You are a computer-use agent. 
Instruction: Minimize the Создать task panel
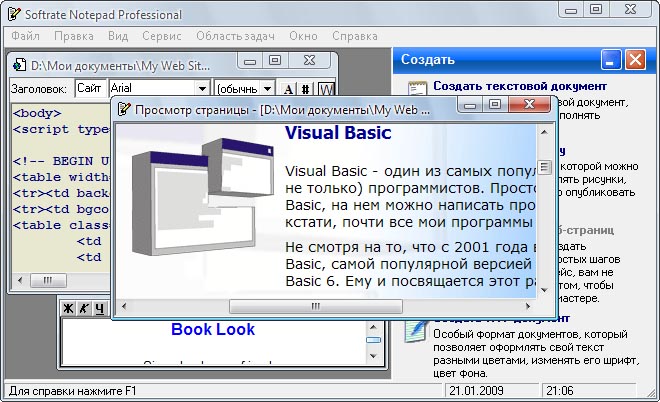click(x=608, y=60)
